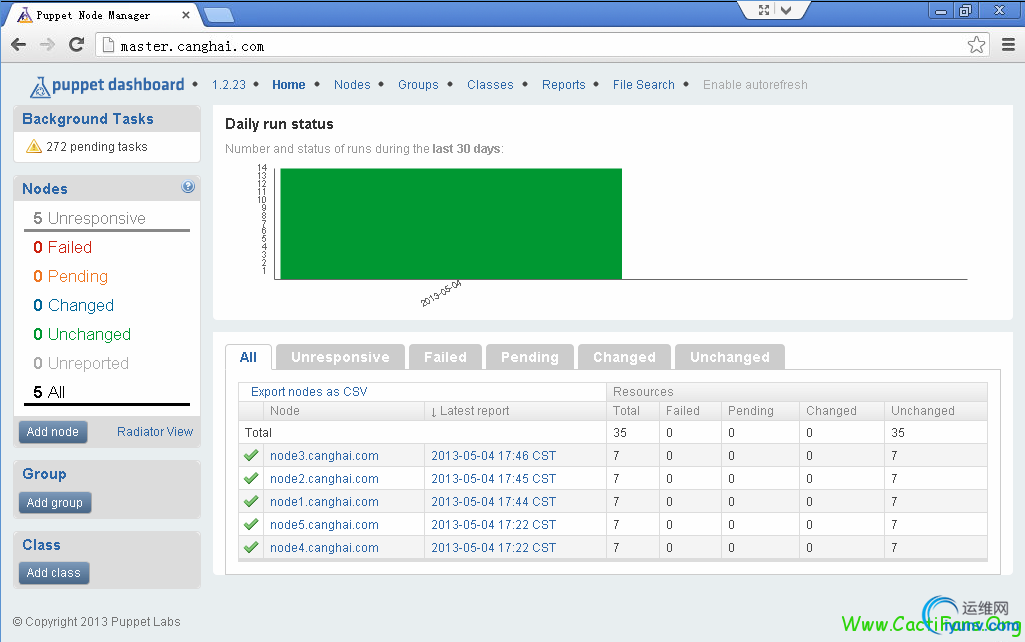Click pending tasks warning triangle icon
The width and height of the screenshot is (1025, 642).
34,146
